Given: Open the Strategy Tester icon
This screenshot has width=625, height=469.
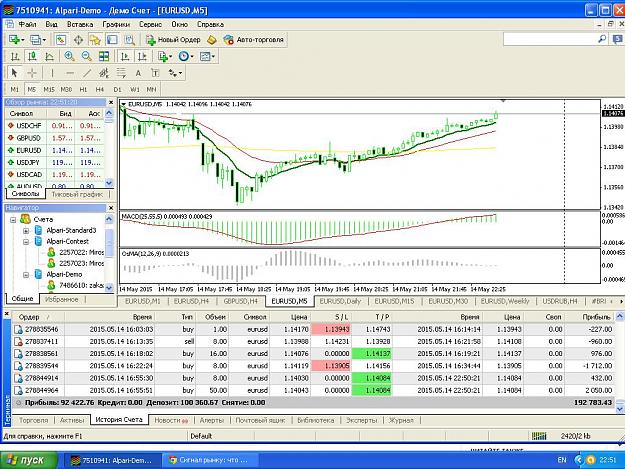Looking at the screenshot, I should coord(130,39).
